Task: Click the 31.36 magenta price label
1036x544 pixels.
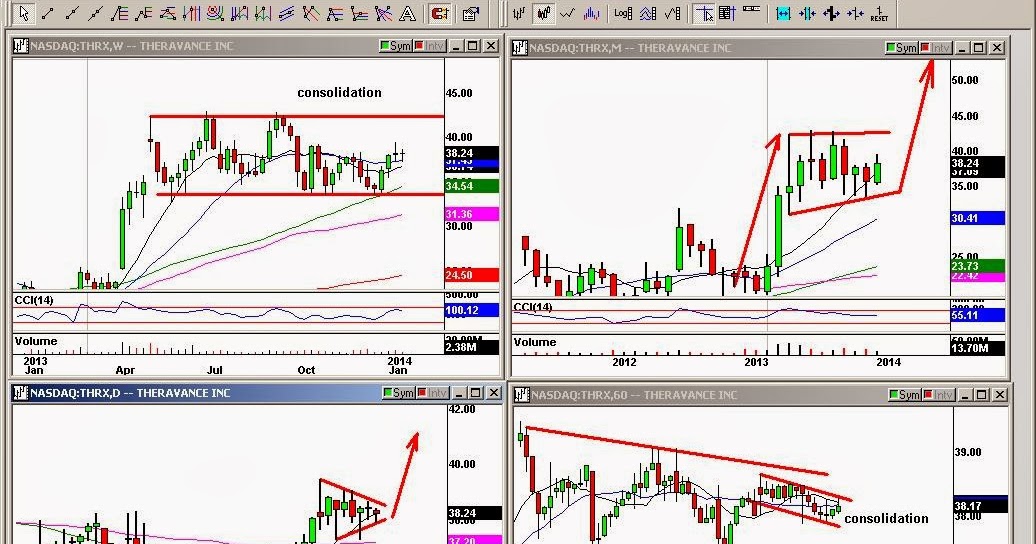Action: pyautogui.click(x=472, y=214)
